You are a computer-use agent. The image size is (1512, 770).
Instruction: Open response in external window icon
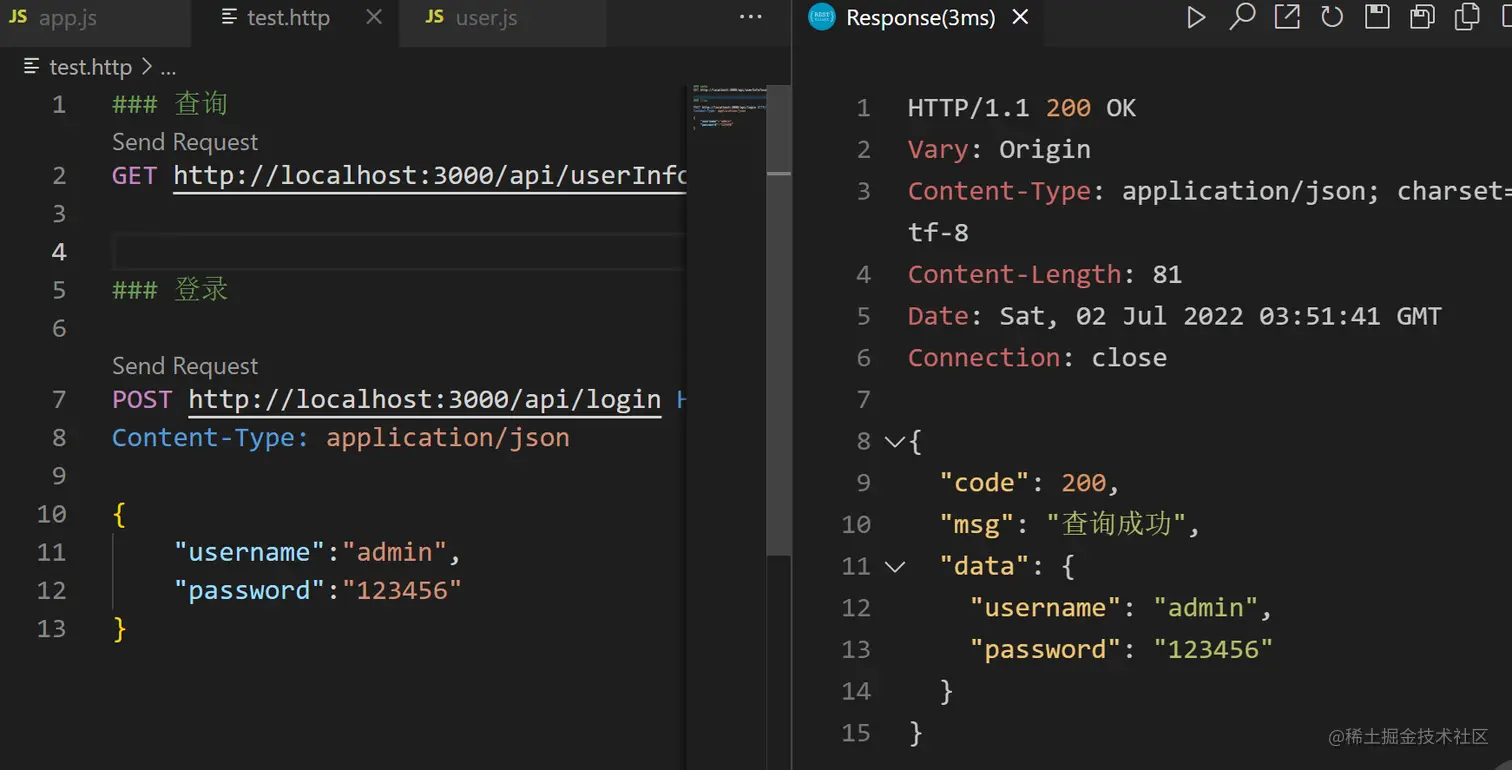pos(1287,17)
